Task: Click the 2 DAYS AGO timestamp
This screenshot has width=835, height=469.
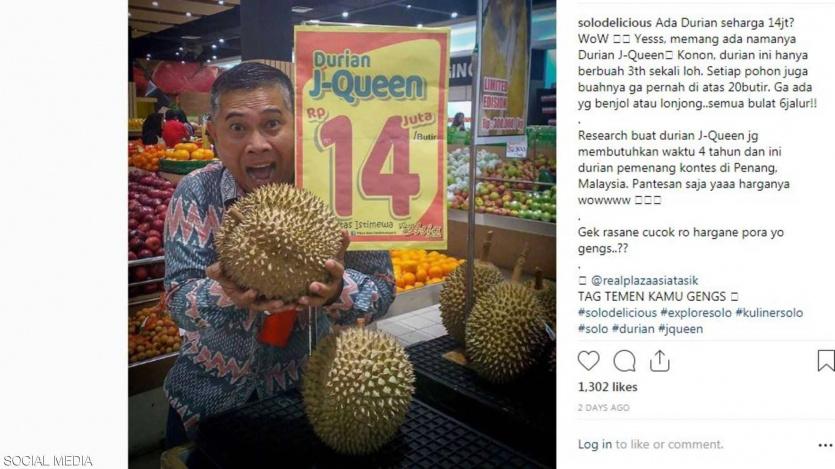Action: (x=604, y=408)
